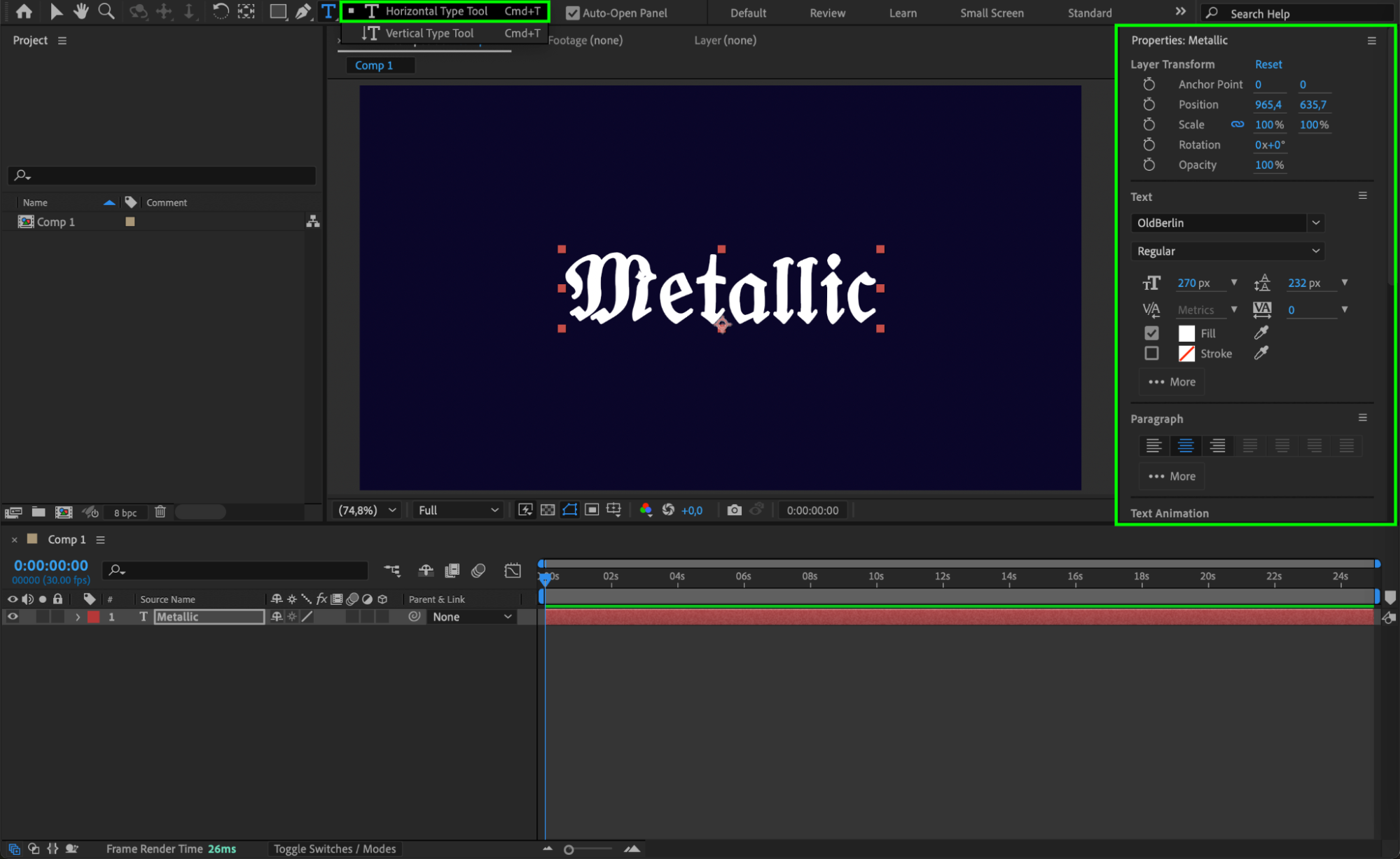This screenshot has height=859, width=1400.
Task: Click the Home icon in toolbar
Action: click(x=24, y=11)
